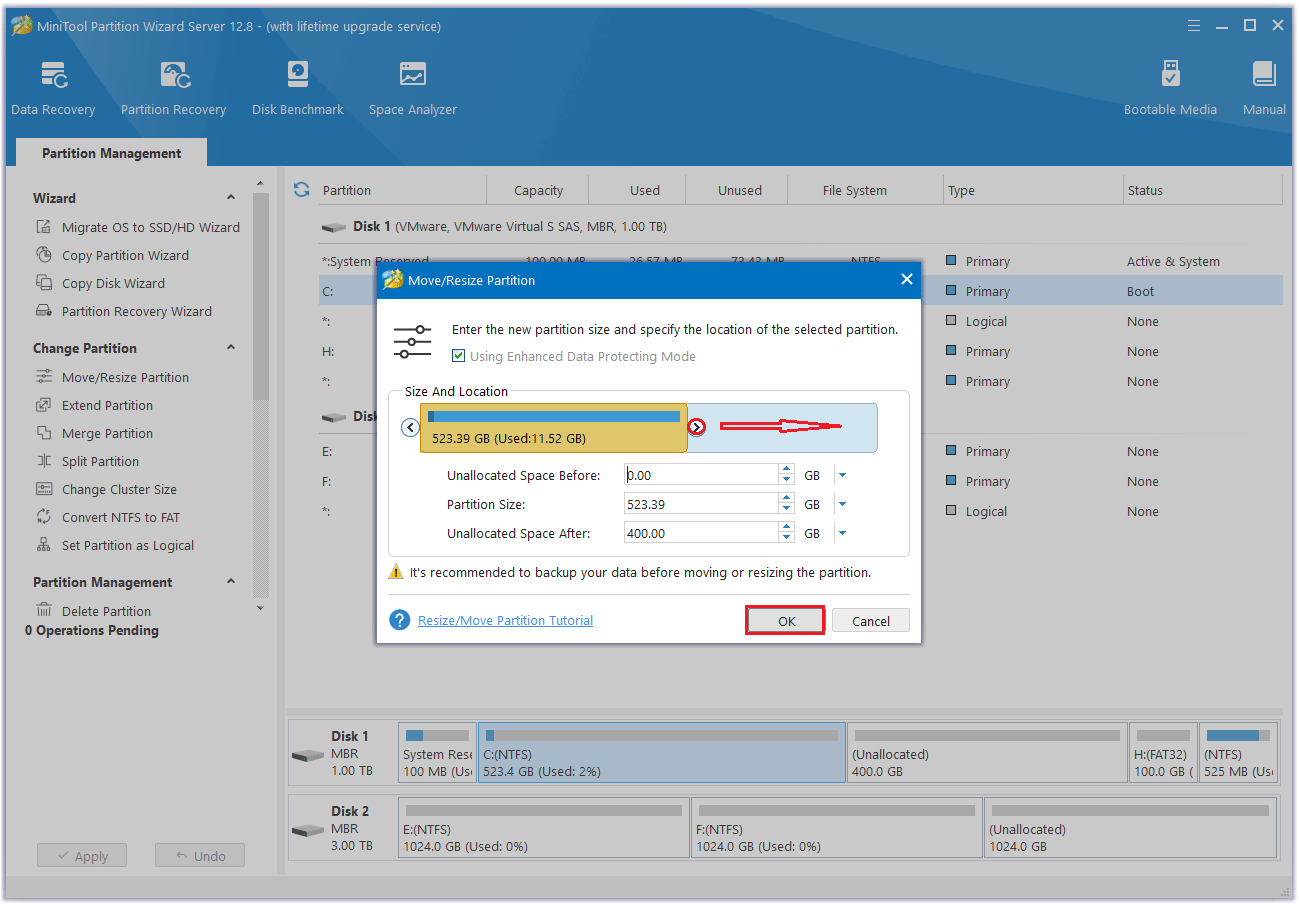Start Migrate OS to SSD/HD Wizard

click(x=138, y=227)
